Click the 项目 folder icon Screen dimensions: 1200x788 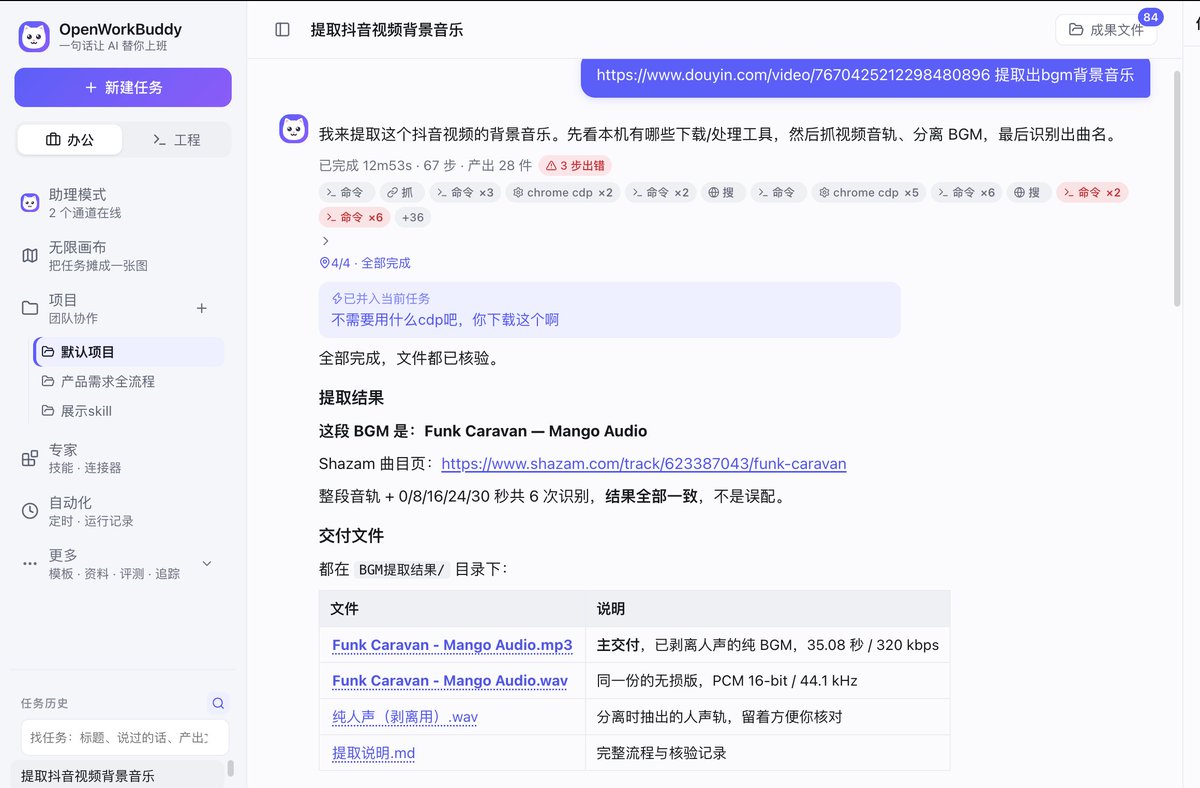(x=30, y=308)
